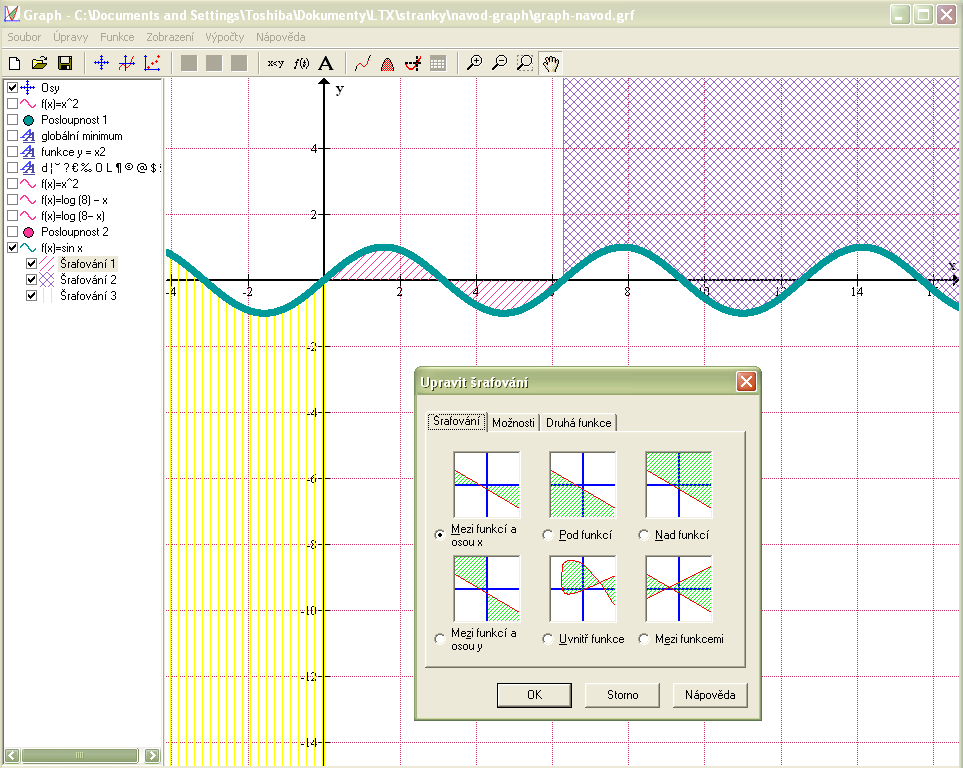Save the current graph

click(64, 63)
